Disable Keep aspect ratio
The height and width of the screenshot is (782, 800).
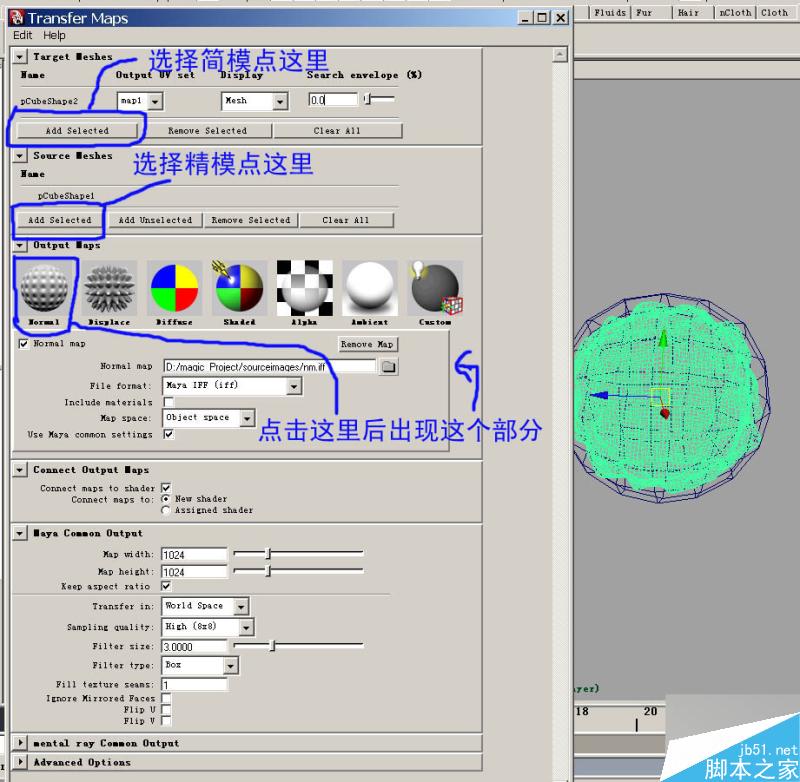point(168,587)
